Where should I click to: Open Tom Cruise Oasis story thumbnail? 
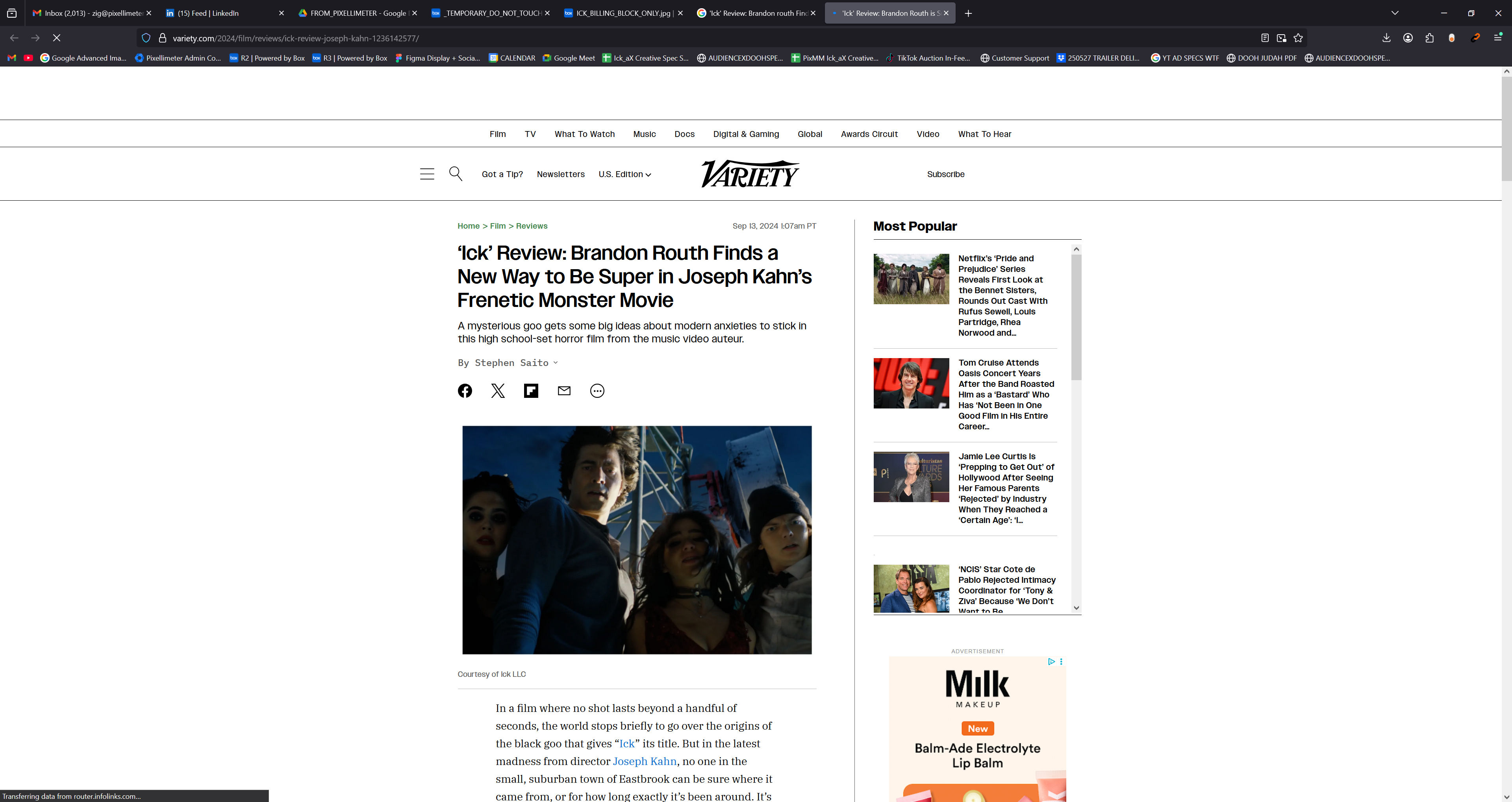tap(911, 383)
